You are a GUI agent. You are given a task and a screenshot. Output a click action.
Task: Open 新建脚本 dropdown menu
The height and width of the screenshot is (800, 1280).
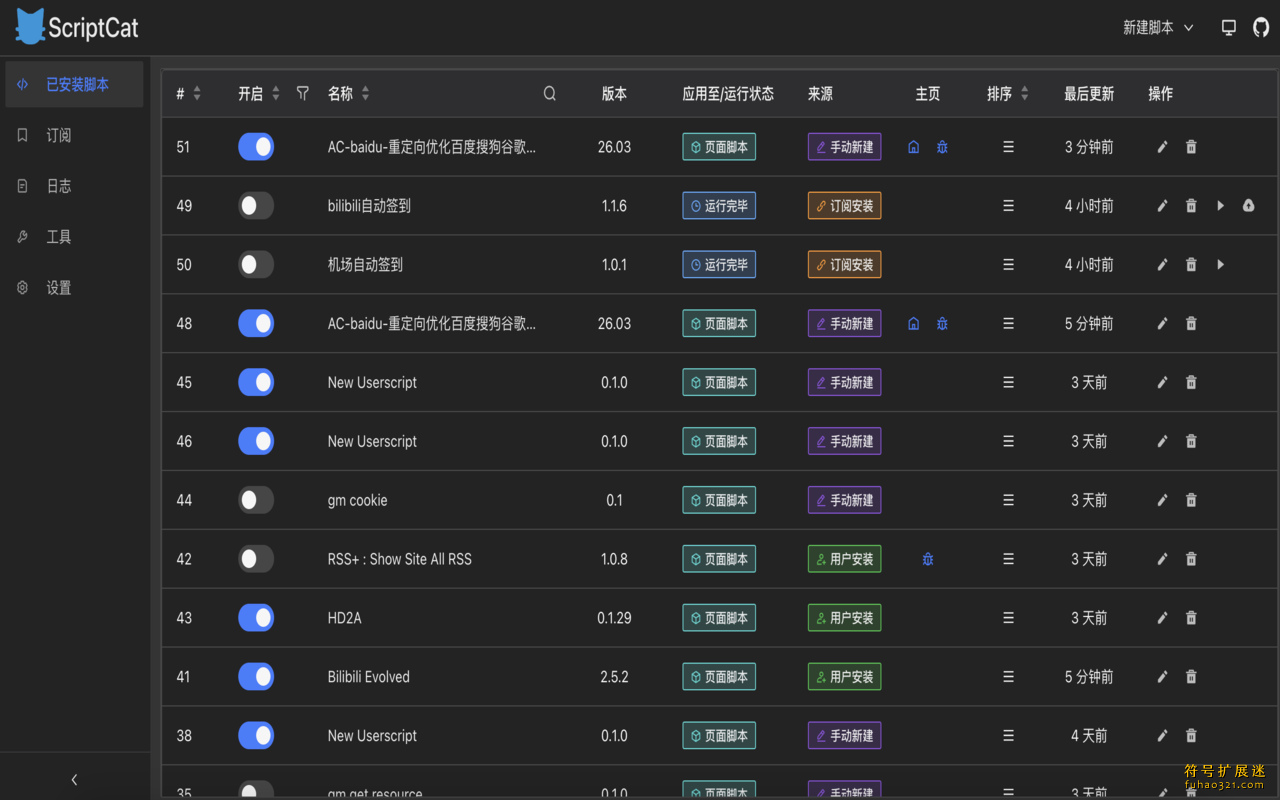1158,28
